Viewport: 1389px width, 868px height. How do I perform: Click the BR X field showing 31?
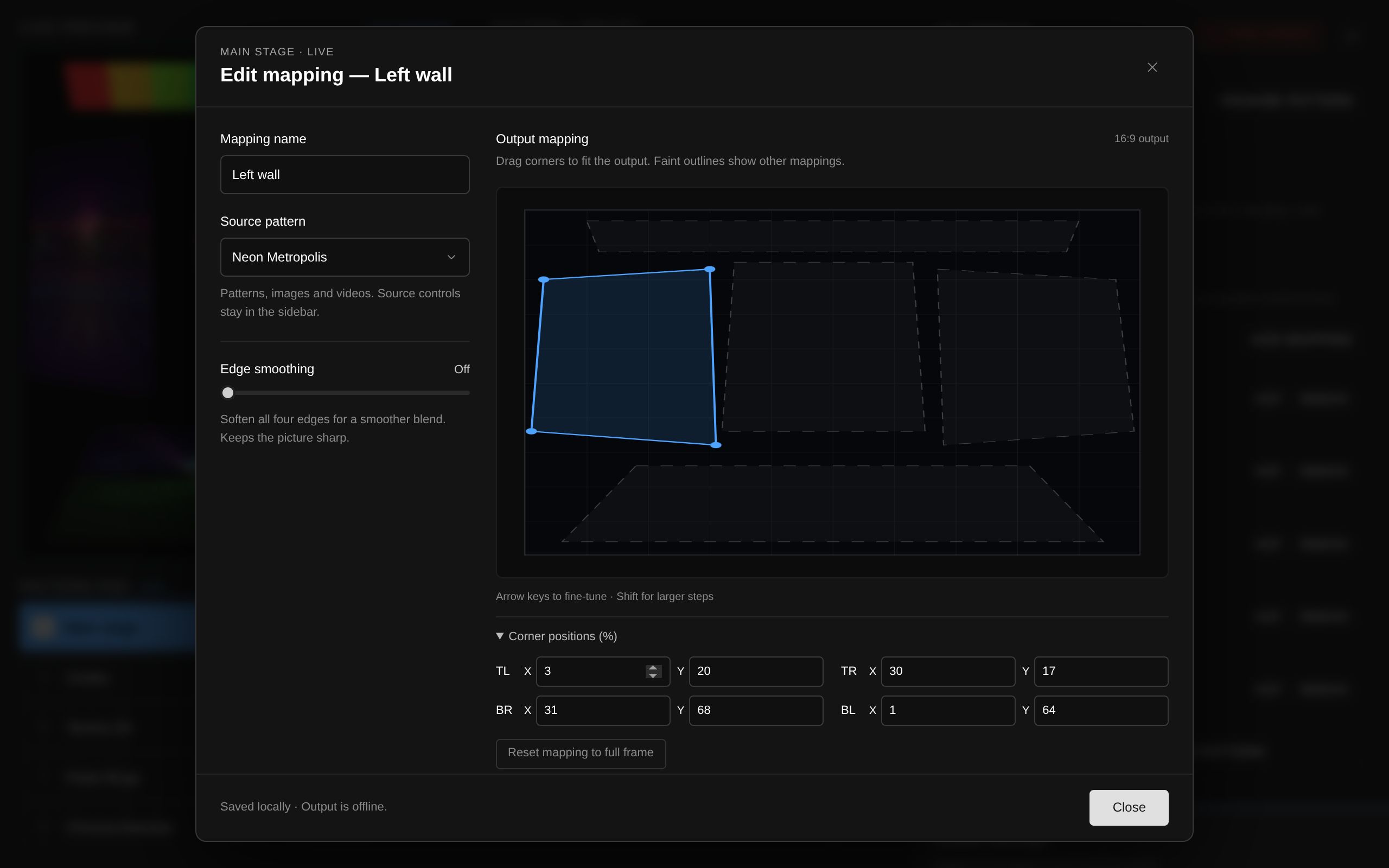603,710
